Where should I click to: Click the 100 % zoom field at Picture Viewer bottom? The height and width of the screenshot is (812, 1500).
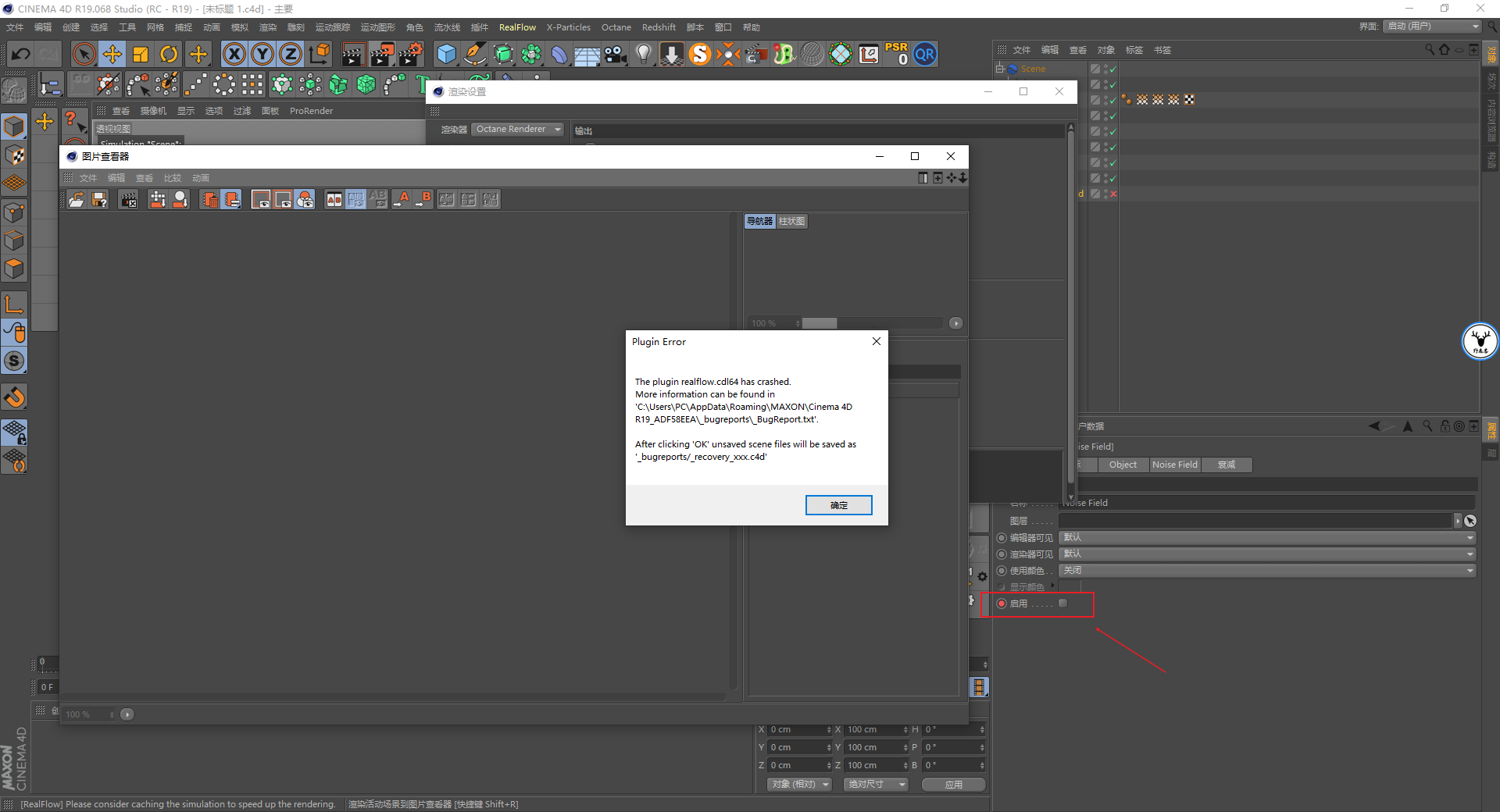point(89,714)
